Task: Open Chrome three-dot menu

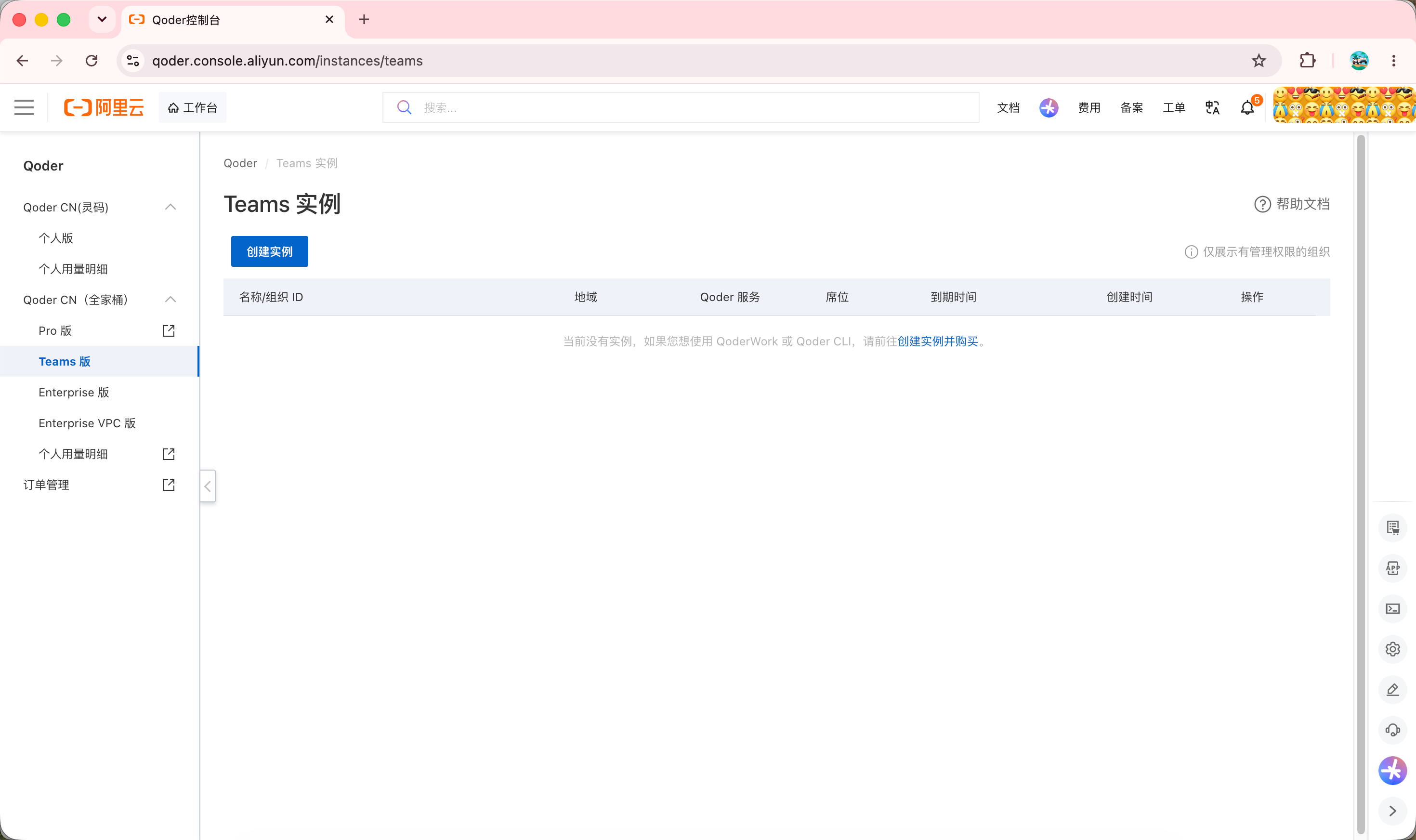Action: click(x=1394, y=61)
